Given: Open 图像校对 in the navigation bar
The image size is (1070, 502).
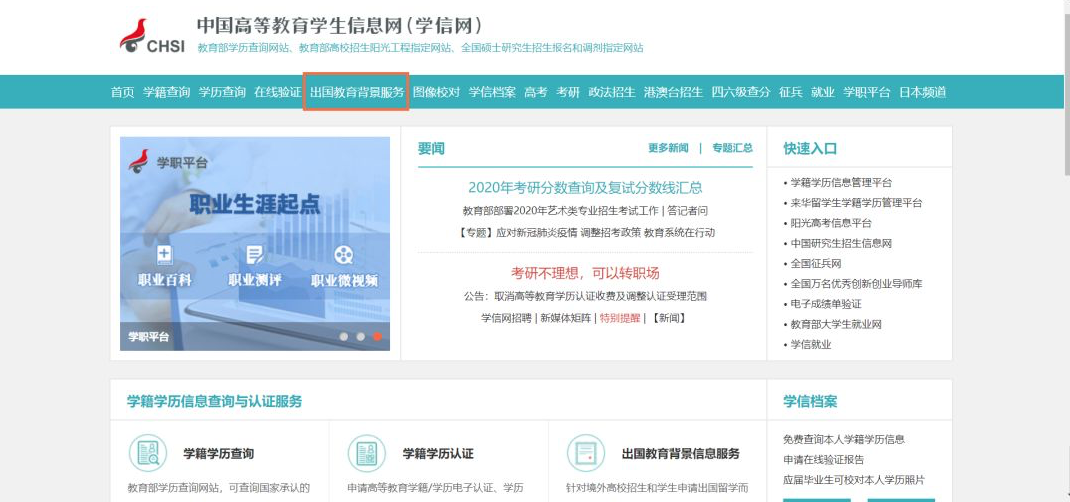Looking at the screenshot, I should click(x=437, y=92).
